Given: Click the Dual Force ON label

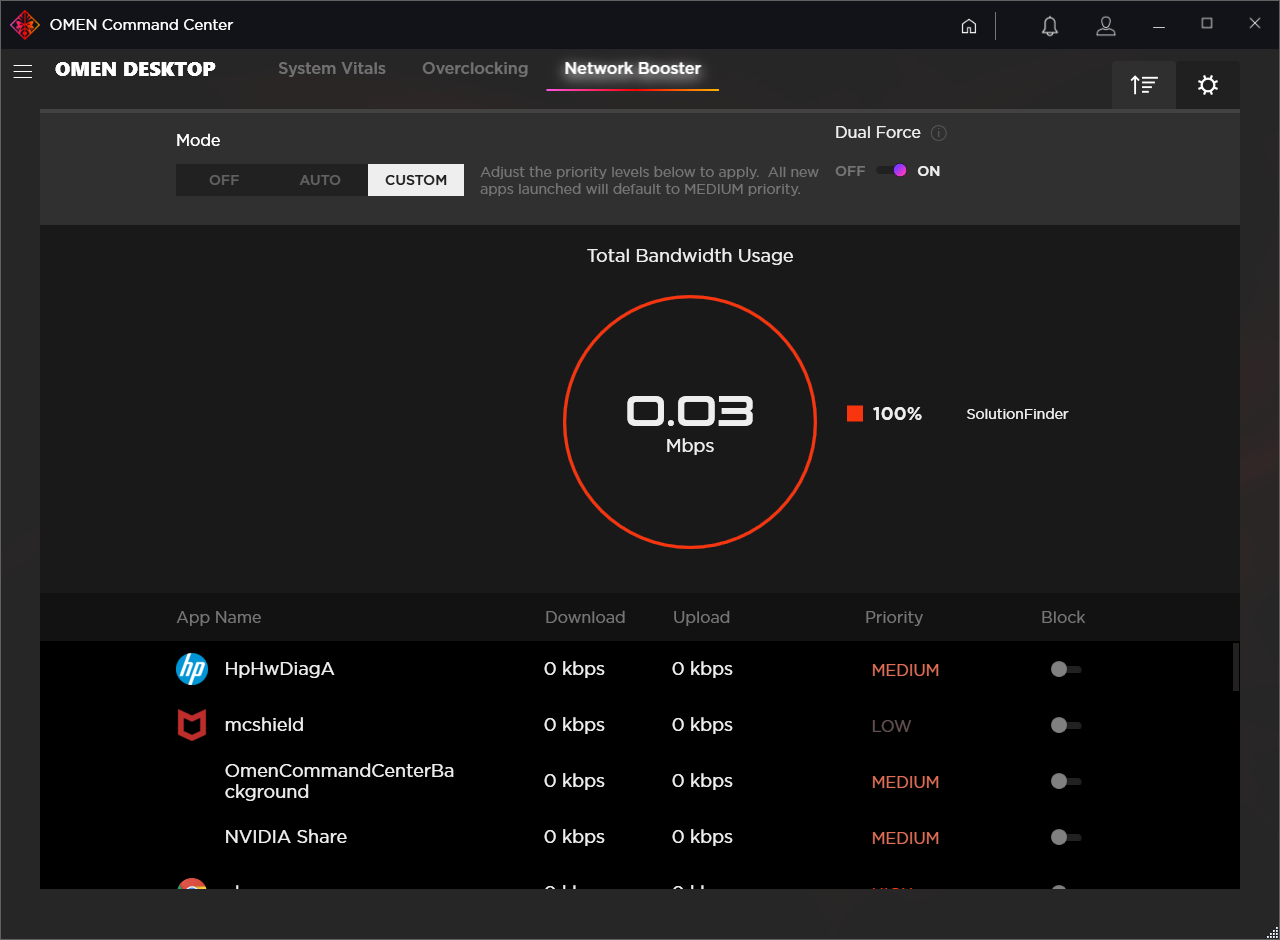Looking at the screenshot, I should click(929, 171).
